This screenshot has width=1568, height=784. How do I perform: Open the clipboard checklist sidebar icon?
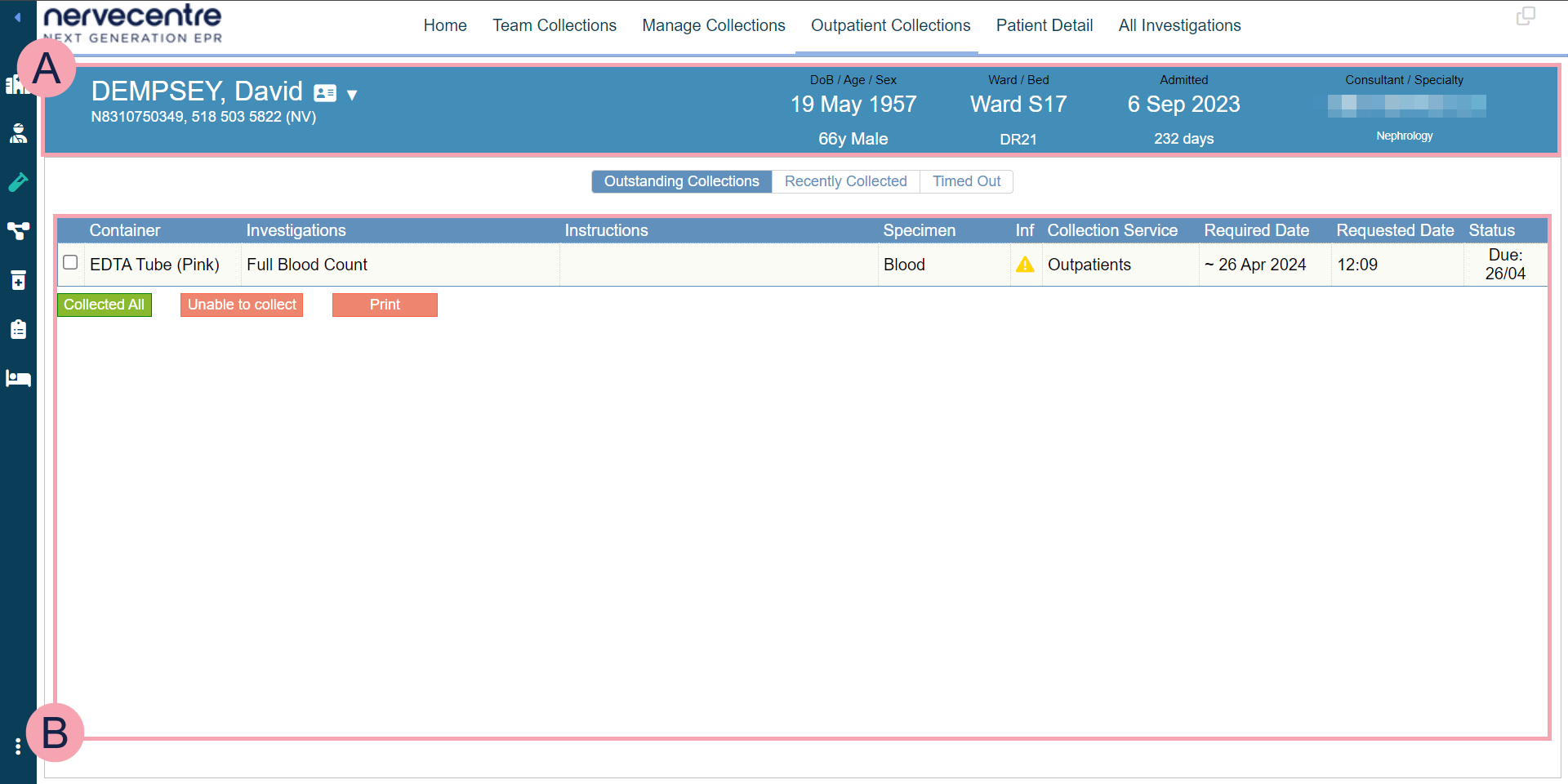pyautogui.click(x=18, y=329)
